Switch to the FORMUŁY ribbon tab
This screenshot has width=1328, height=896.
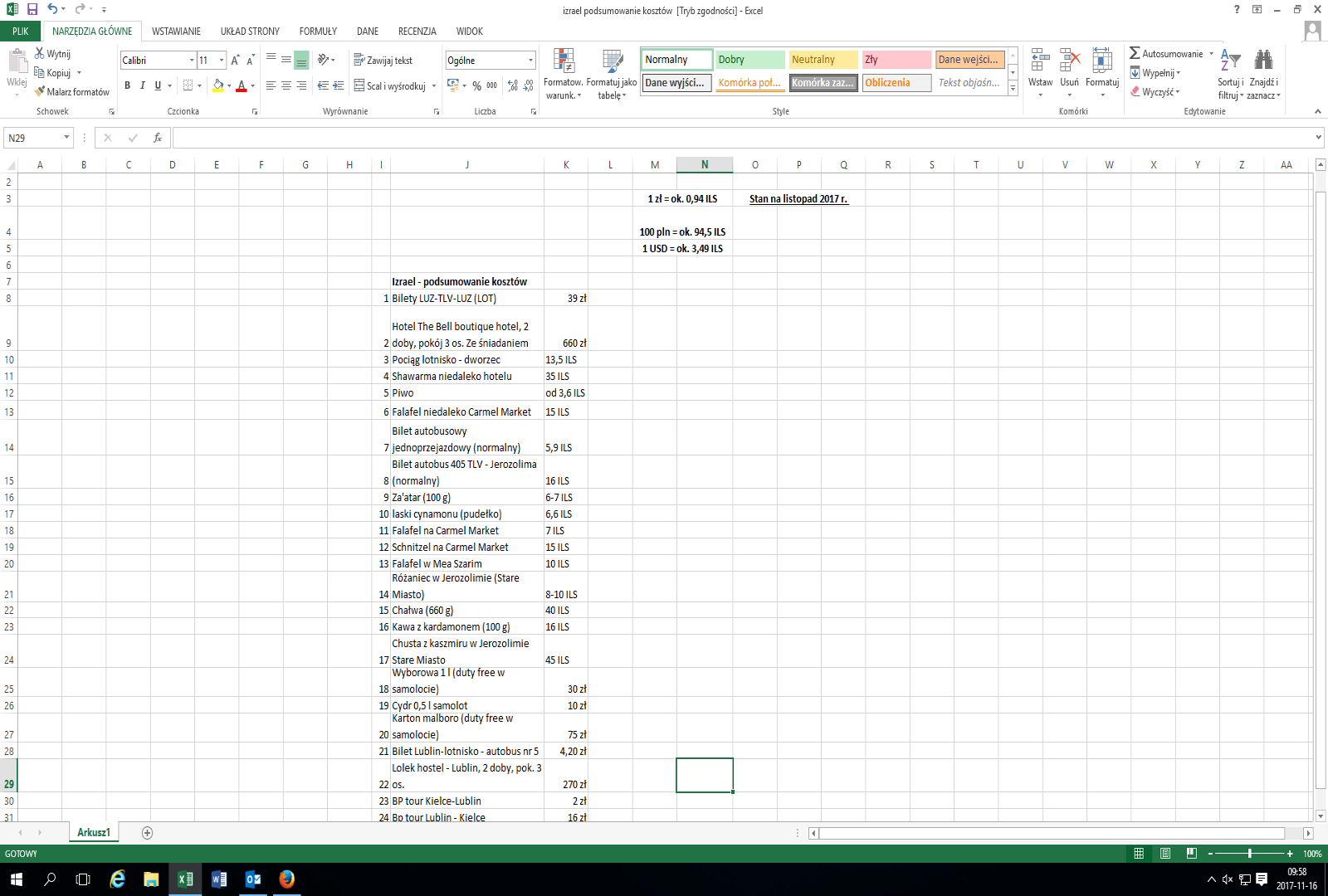click(318, 32)
